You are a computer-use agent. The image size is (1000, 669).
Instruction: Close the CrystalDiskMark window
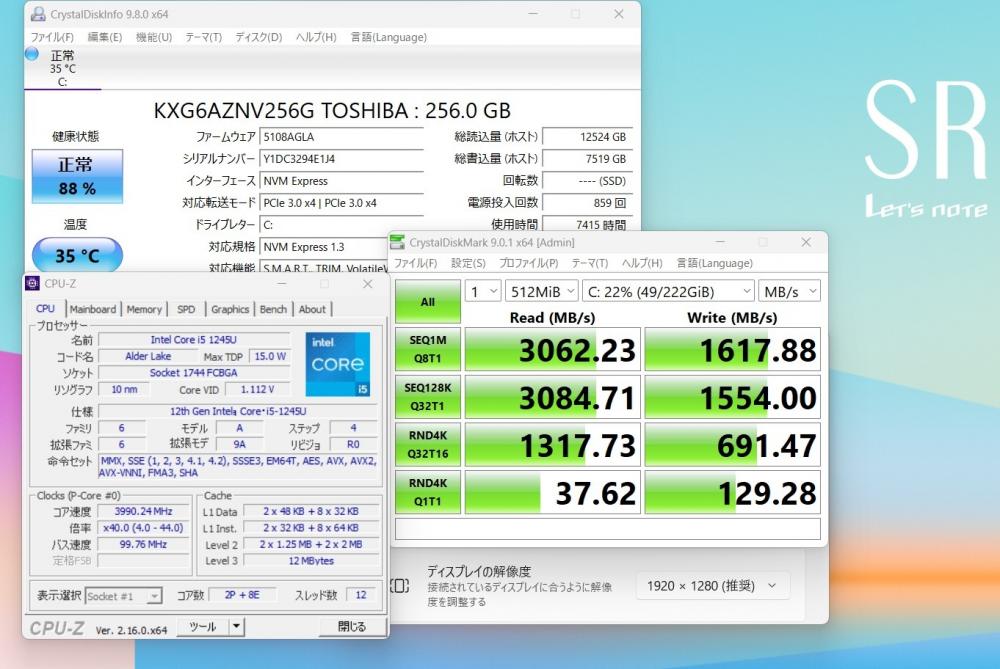coord(806,242)
